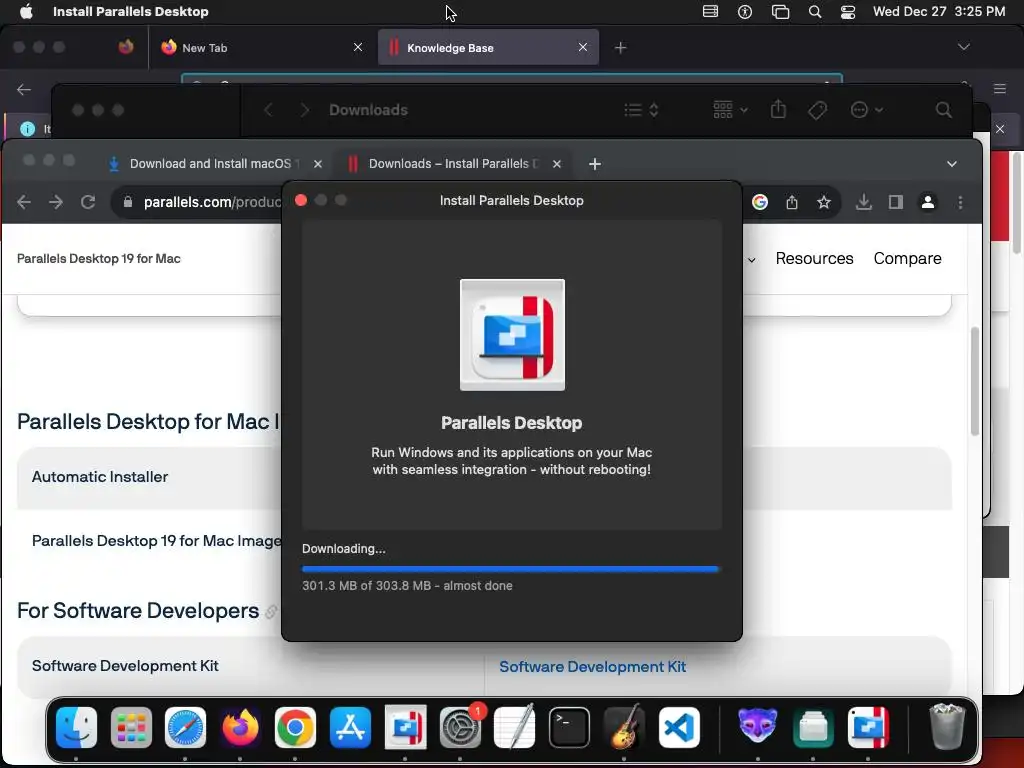Image resolution: width=1024 pixels, height=768 pixels.
Task: Open the purple fox mask Dock app
Action: (x=758, y=726)
